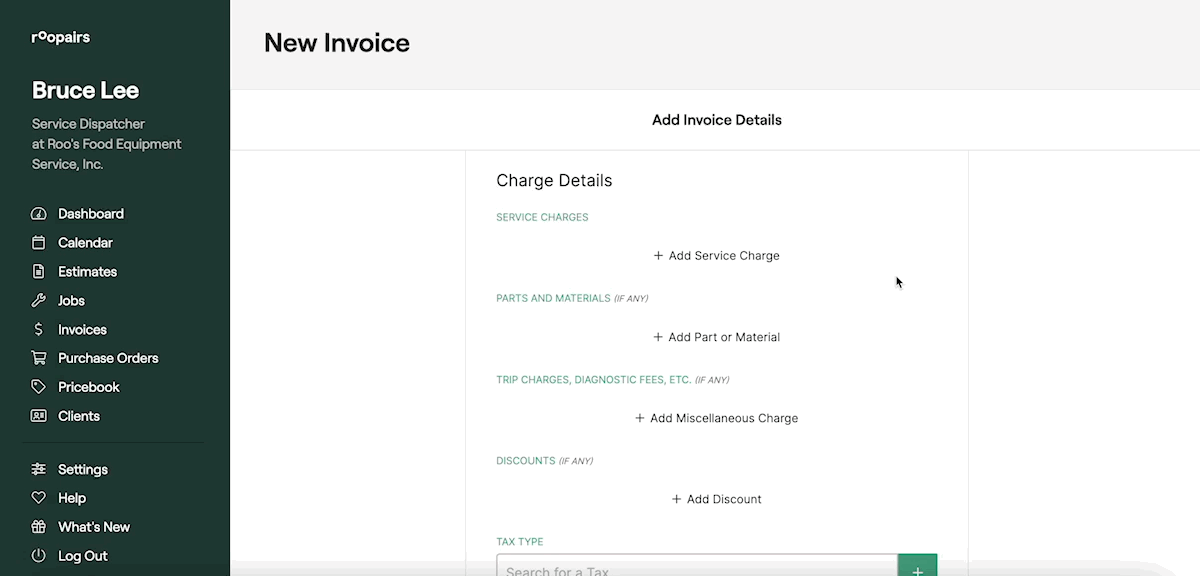This screenshot has width=1200, height=576.
Task: Click Add Discount link
Action: (716, 499)
